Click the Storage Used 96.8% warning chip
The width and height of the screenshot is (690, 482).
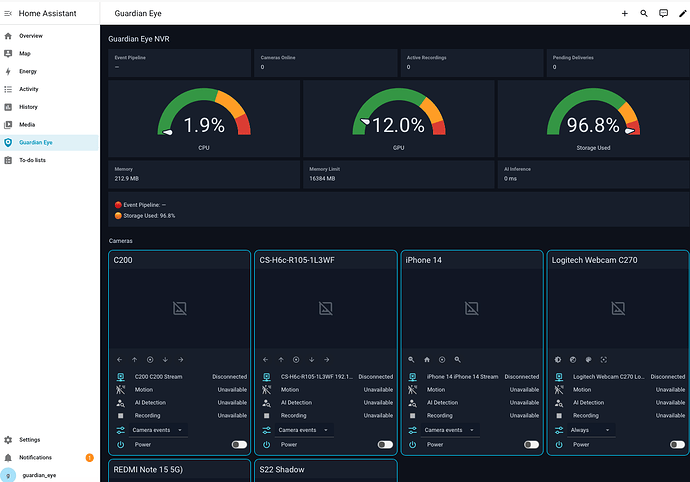(145, 216)
